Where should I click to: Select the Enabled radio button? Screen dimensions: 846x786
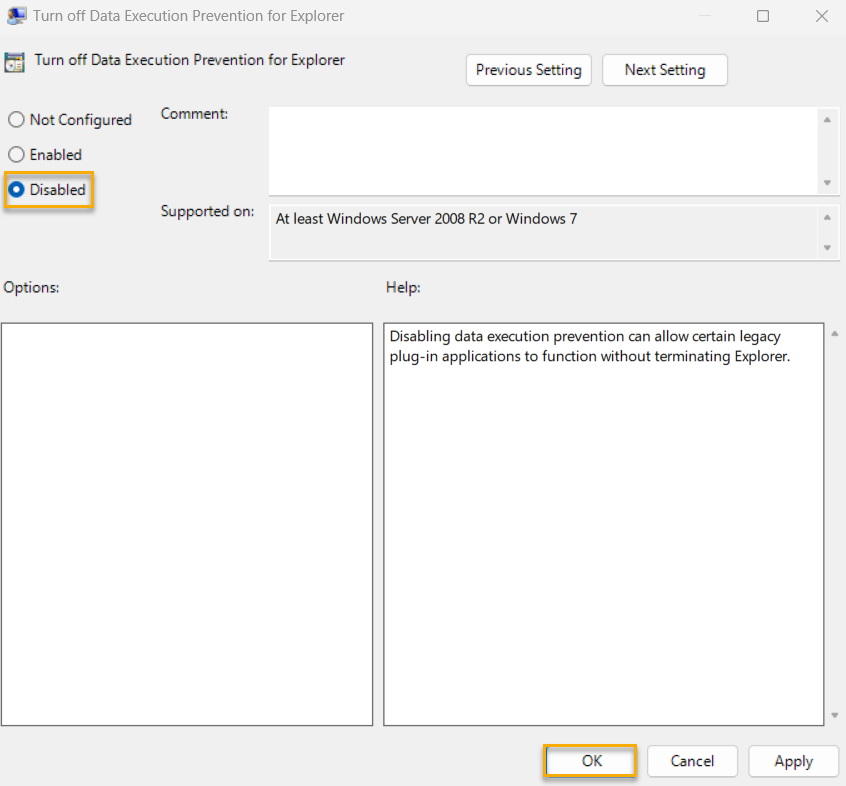coord(15,154)
